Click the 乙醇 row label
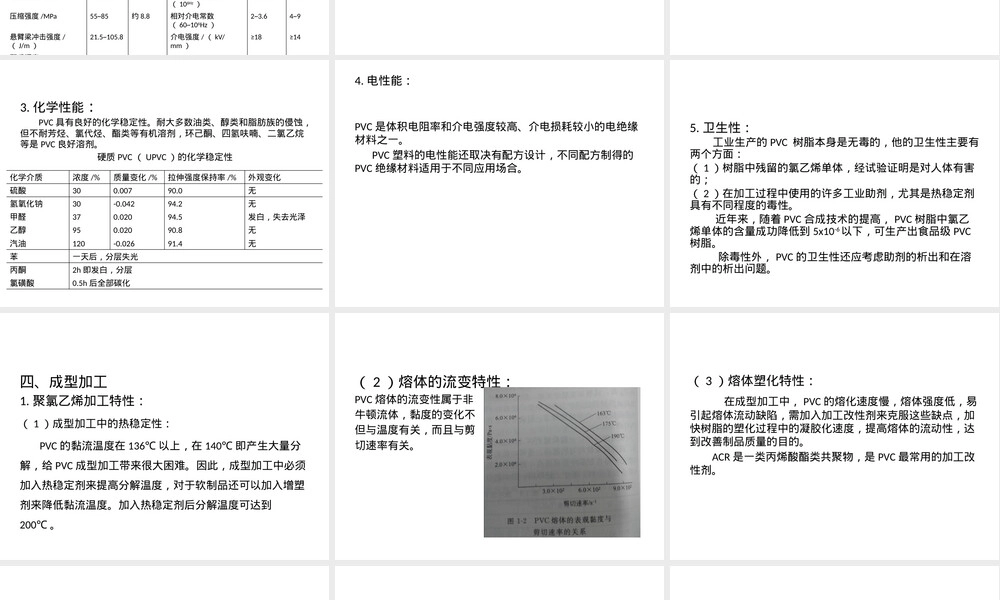 coord(18,230)
